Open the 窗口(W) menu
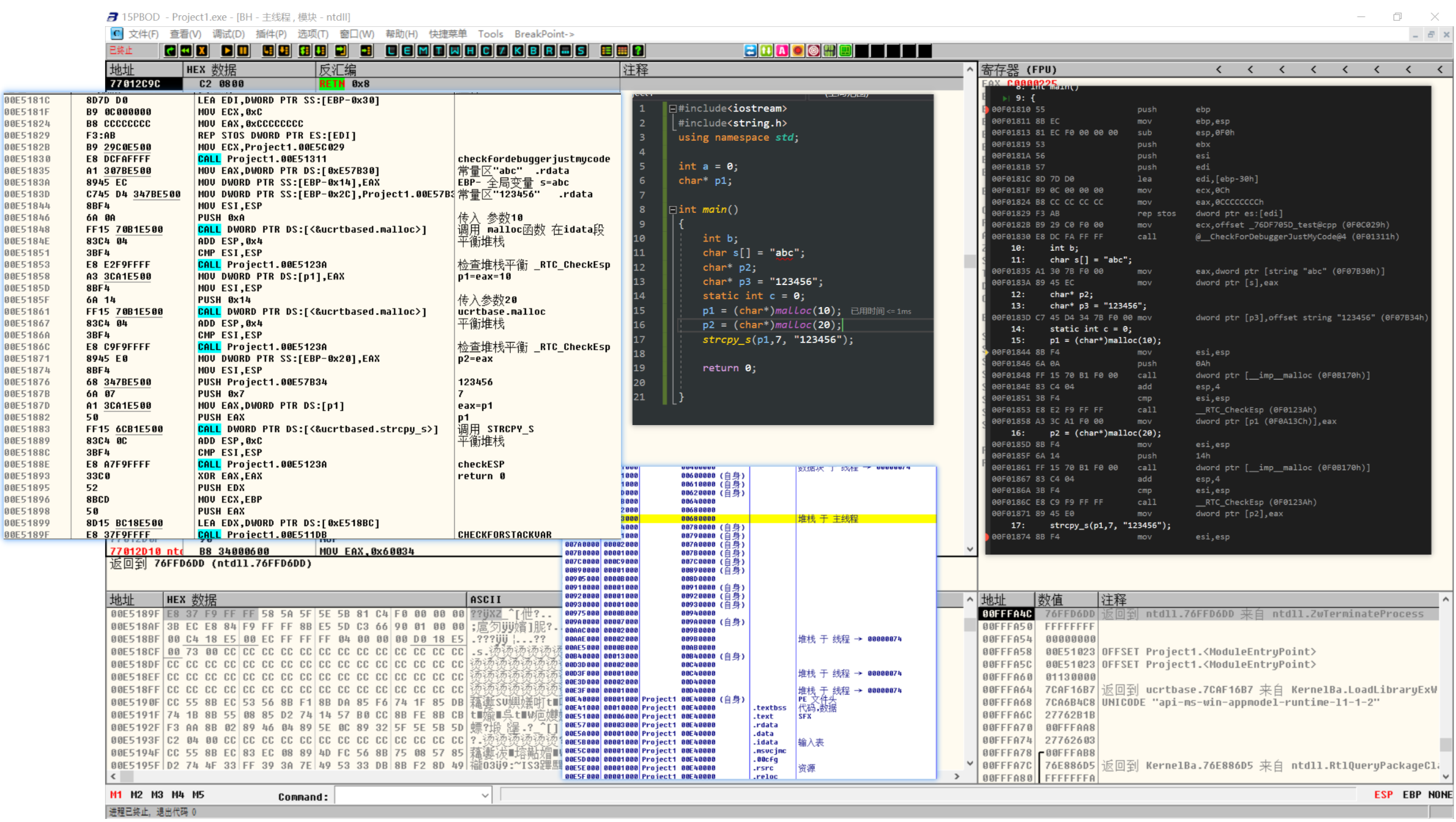 [x=357, y=34]
